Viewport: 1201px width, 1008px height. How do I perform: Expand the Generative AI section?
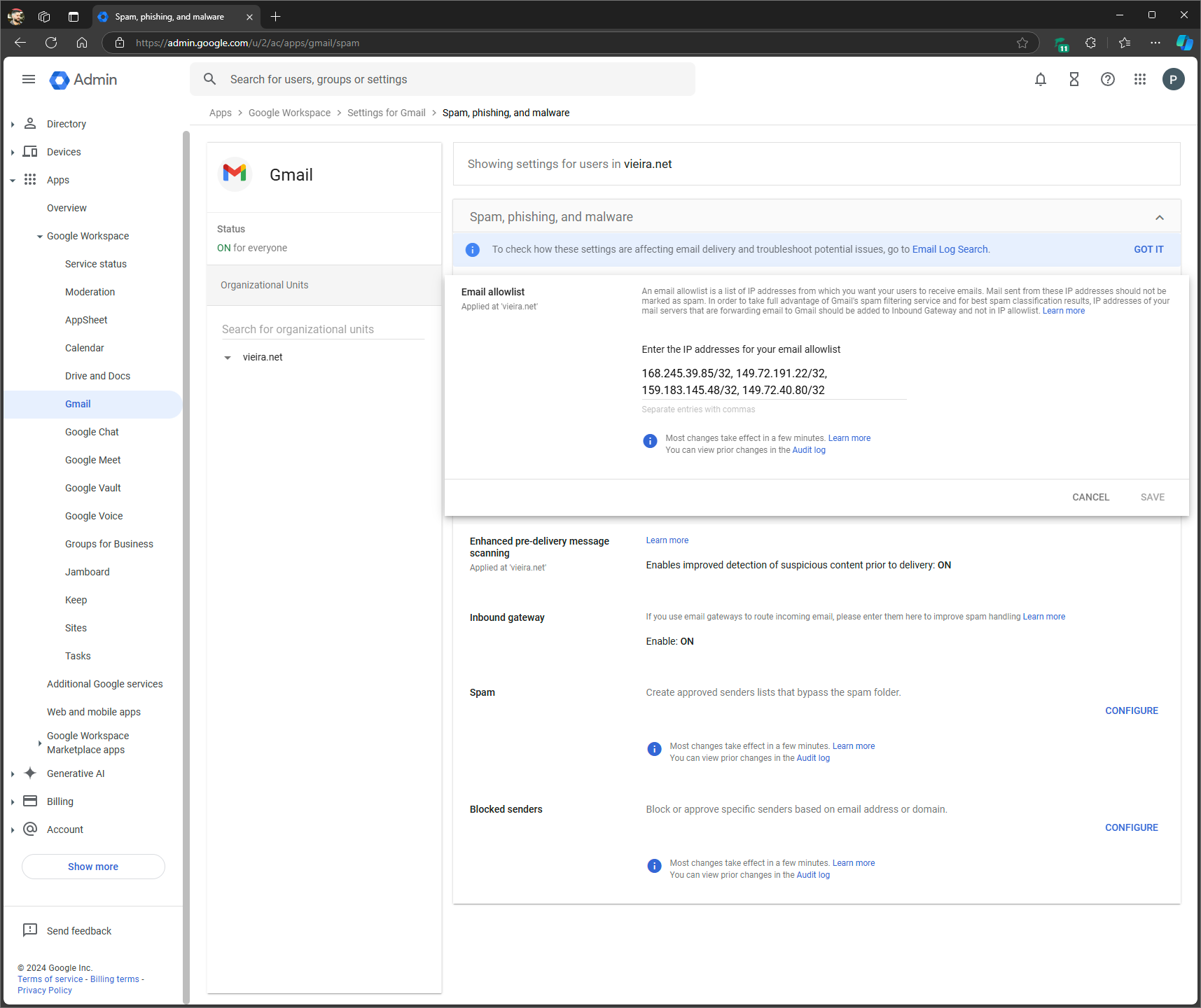point(13,773)
